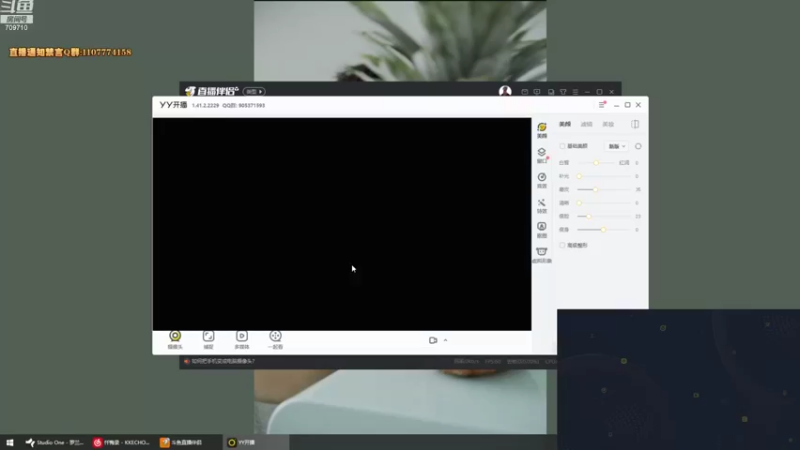
Task: Expand the arrow next to record icon
Action: point(445,340)
